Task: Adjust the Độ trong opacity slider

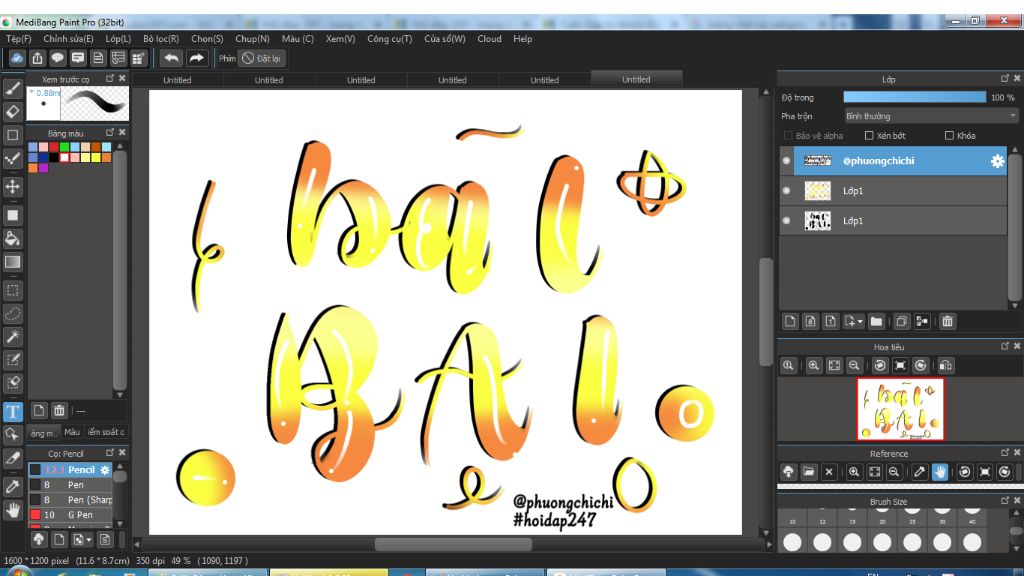Action: (914, 97)
